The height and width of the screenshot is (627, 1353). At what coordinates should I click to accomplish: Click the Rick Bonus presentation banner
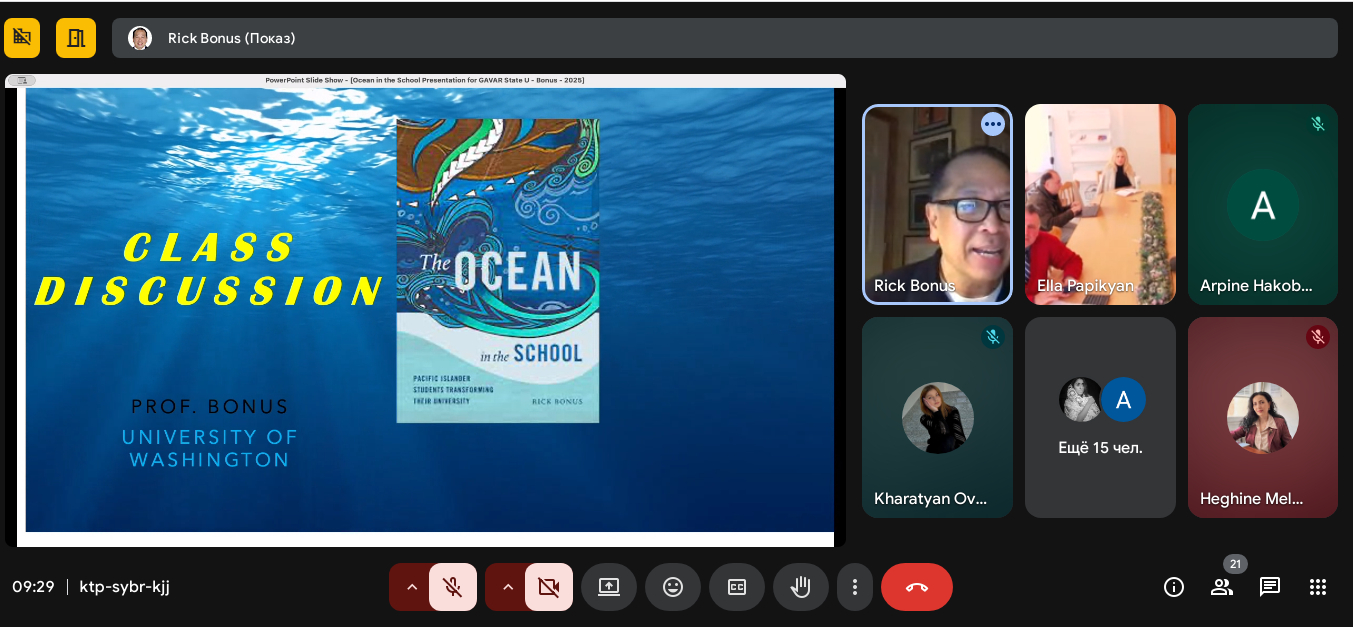click(724, 38)
